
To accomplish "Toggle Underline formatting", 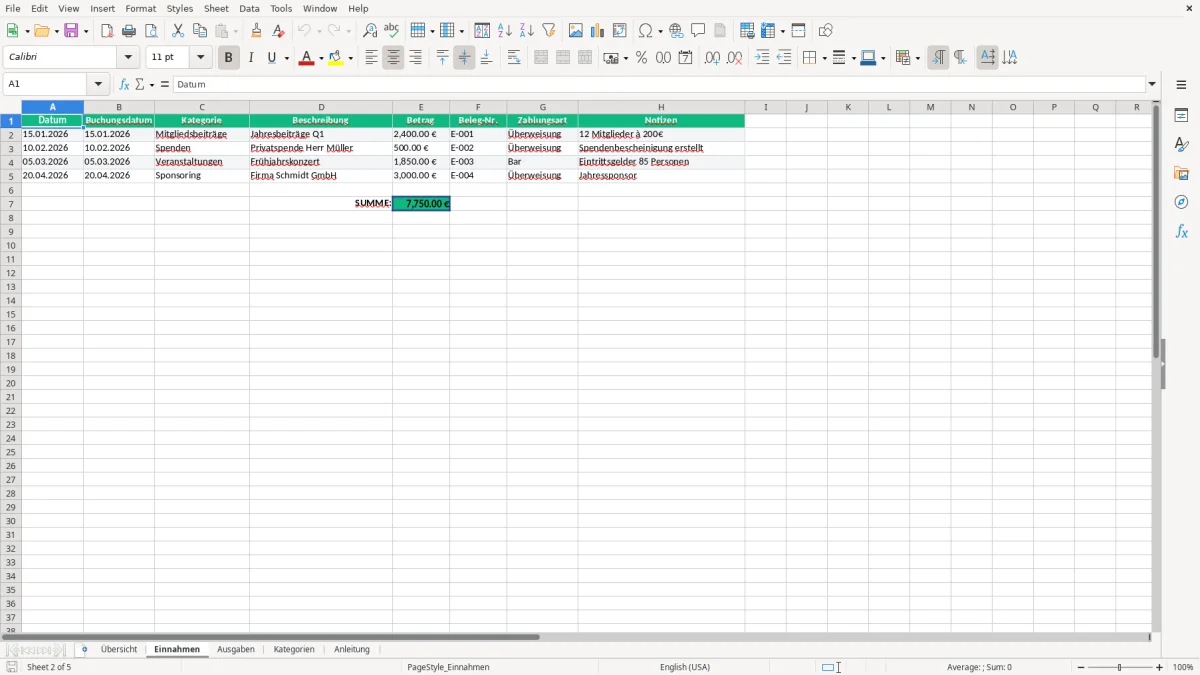I will pyautogui.click(x=271, y=58).
